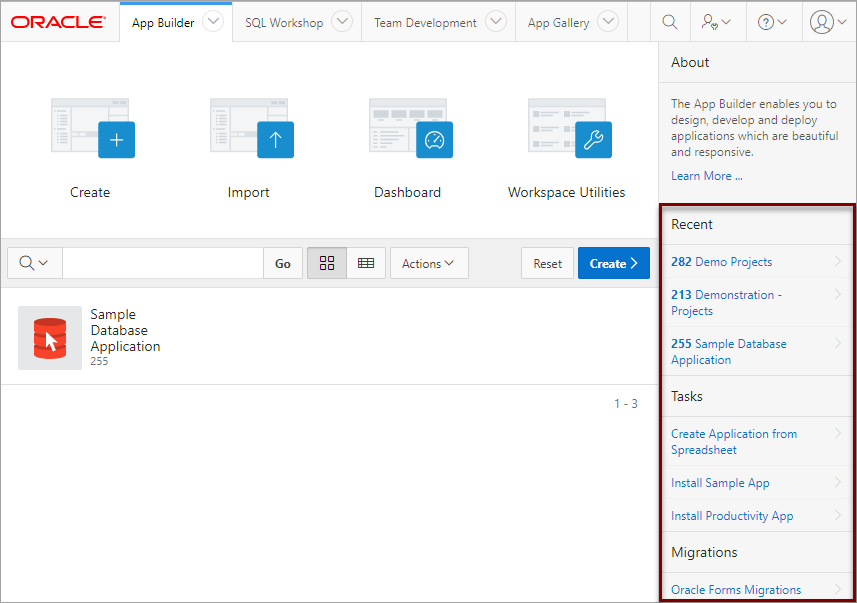Viewport: 857px width, 603px height.
Task: Open recent 282 Demo Projects
Action: coord(721,262)
